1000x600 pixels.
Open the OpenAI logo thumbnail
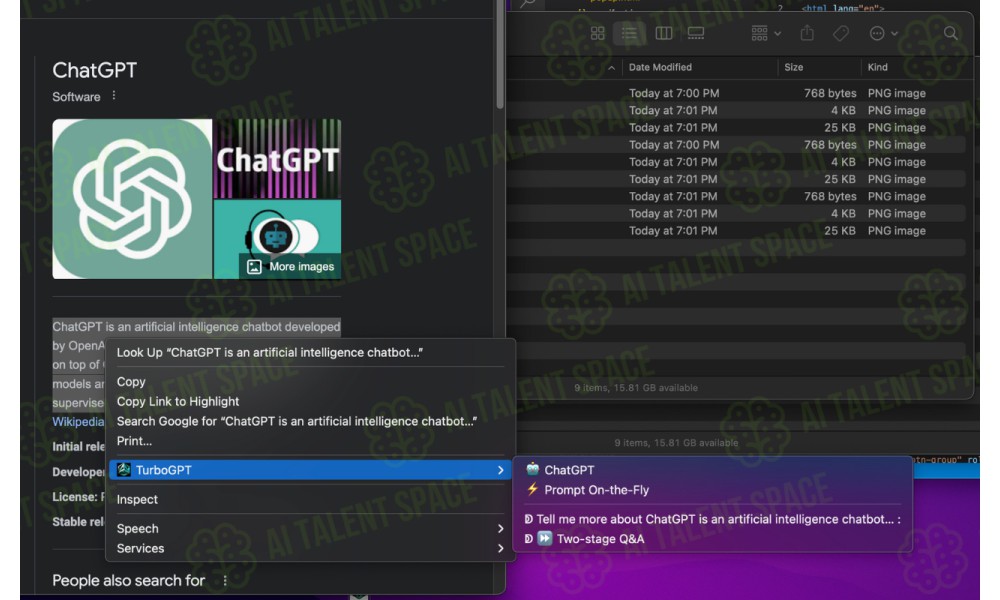[x=132, y=199]
